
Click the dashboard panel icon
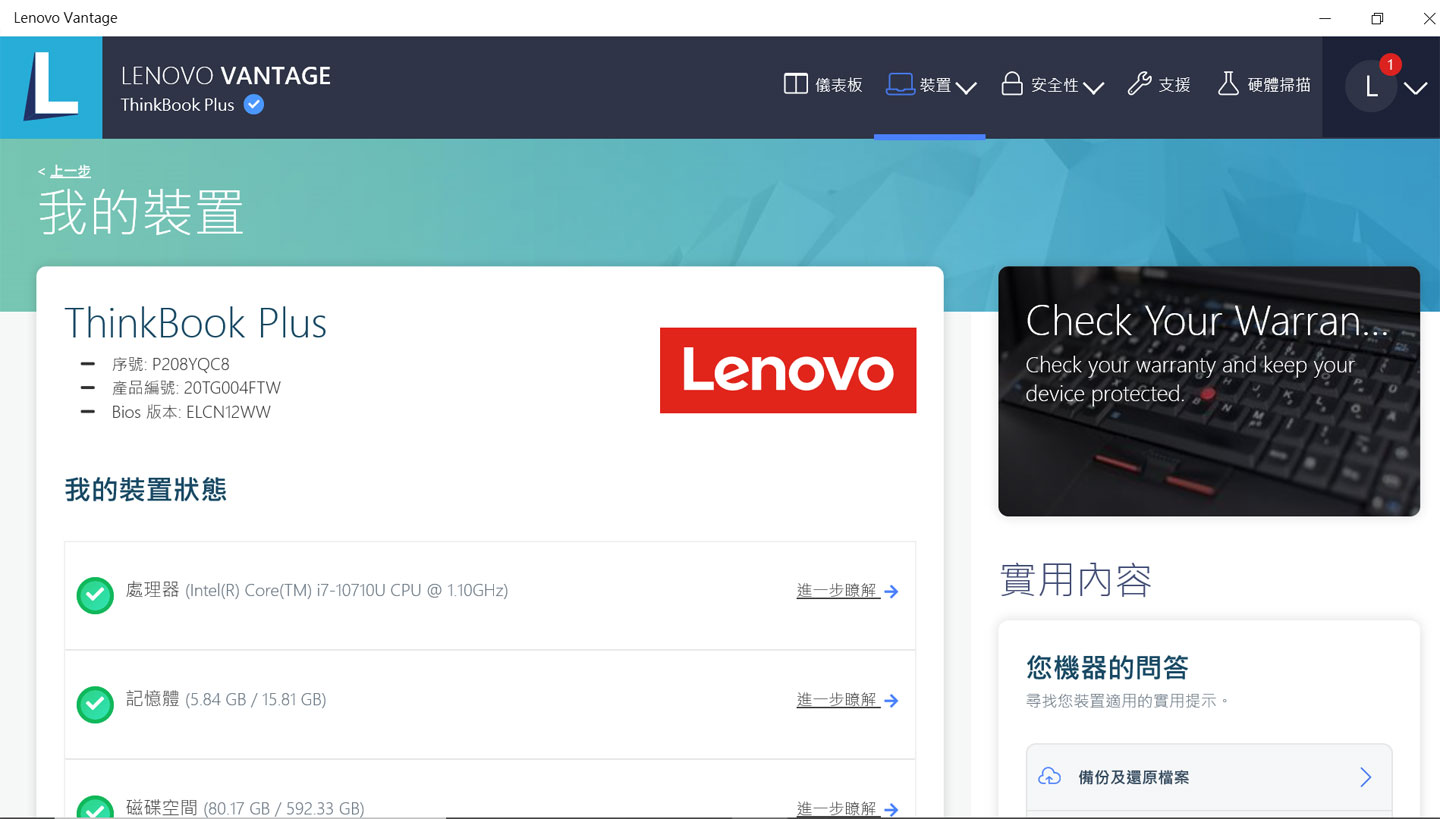click(795, 84)
